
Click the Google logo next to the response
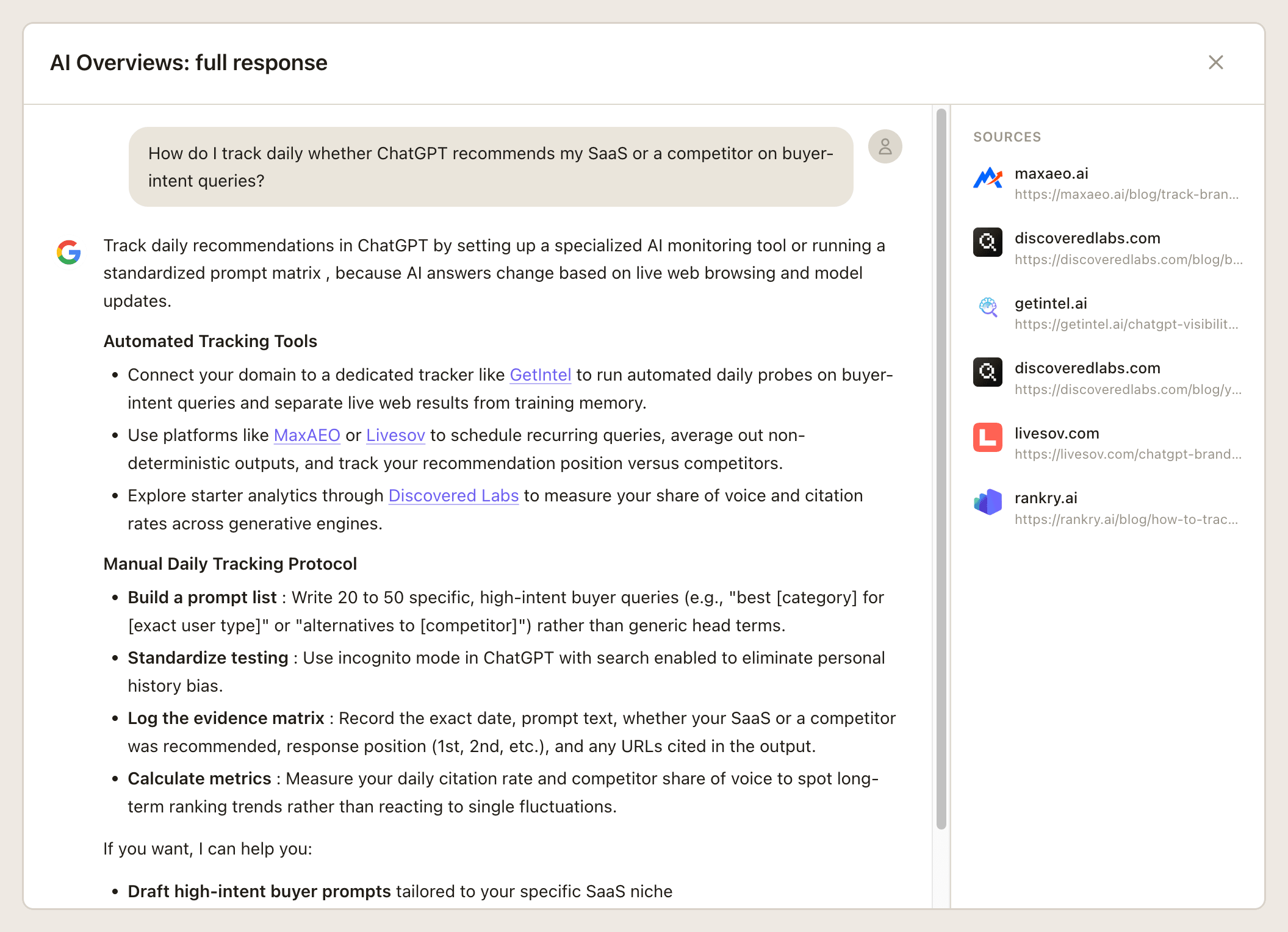click(x=69, y=252)
